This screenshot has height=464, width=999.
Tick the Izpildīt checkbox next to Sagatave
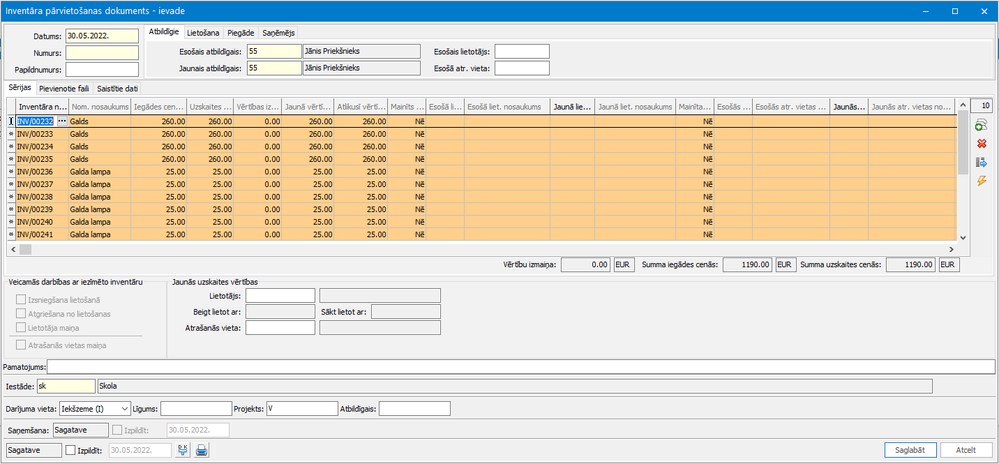(x=70, y=451)
